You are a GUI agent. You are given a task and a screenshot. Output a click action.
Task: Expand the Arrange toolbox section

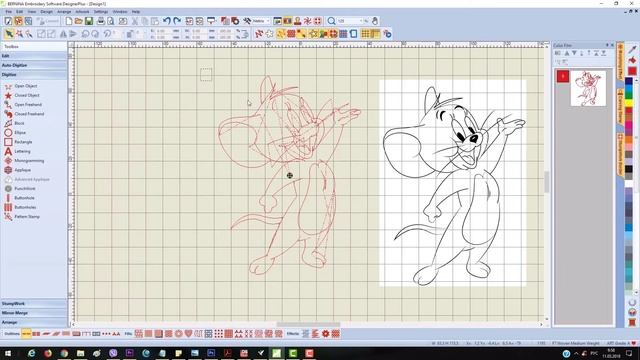[33, 322]
